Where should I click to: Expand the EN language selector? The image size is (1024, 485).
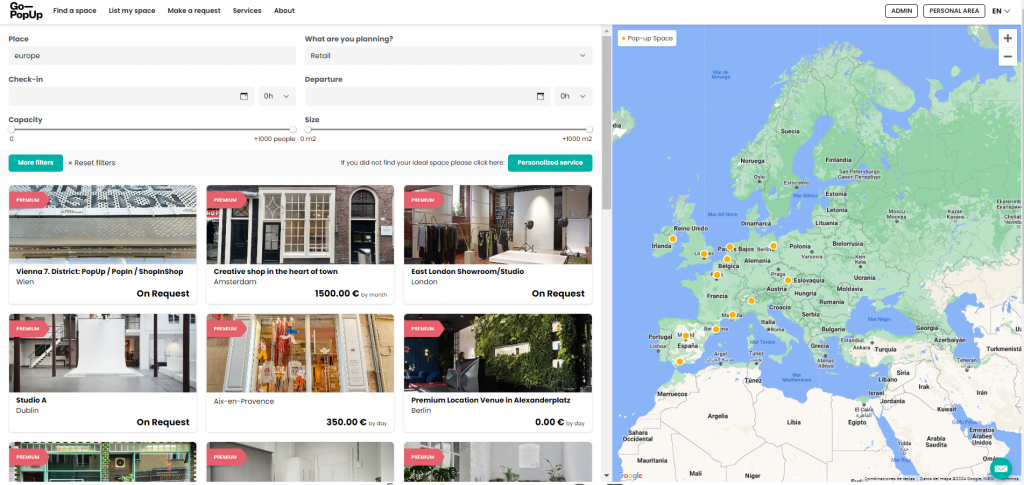coord(1001,11)
